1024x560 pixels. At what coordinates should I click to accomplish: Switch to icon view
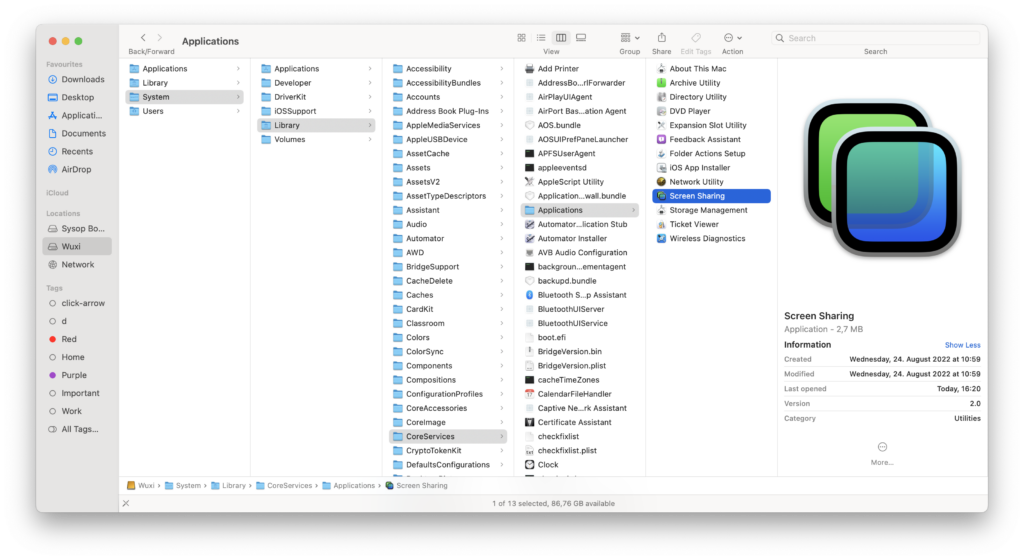tap(521, 38)
